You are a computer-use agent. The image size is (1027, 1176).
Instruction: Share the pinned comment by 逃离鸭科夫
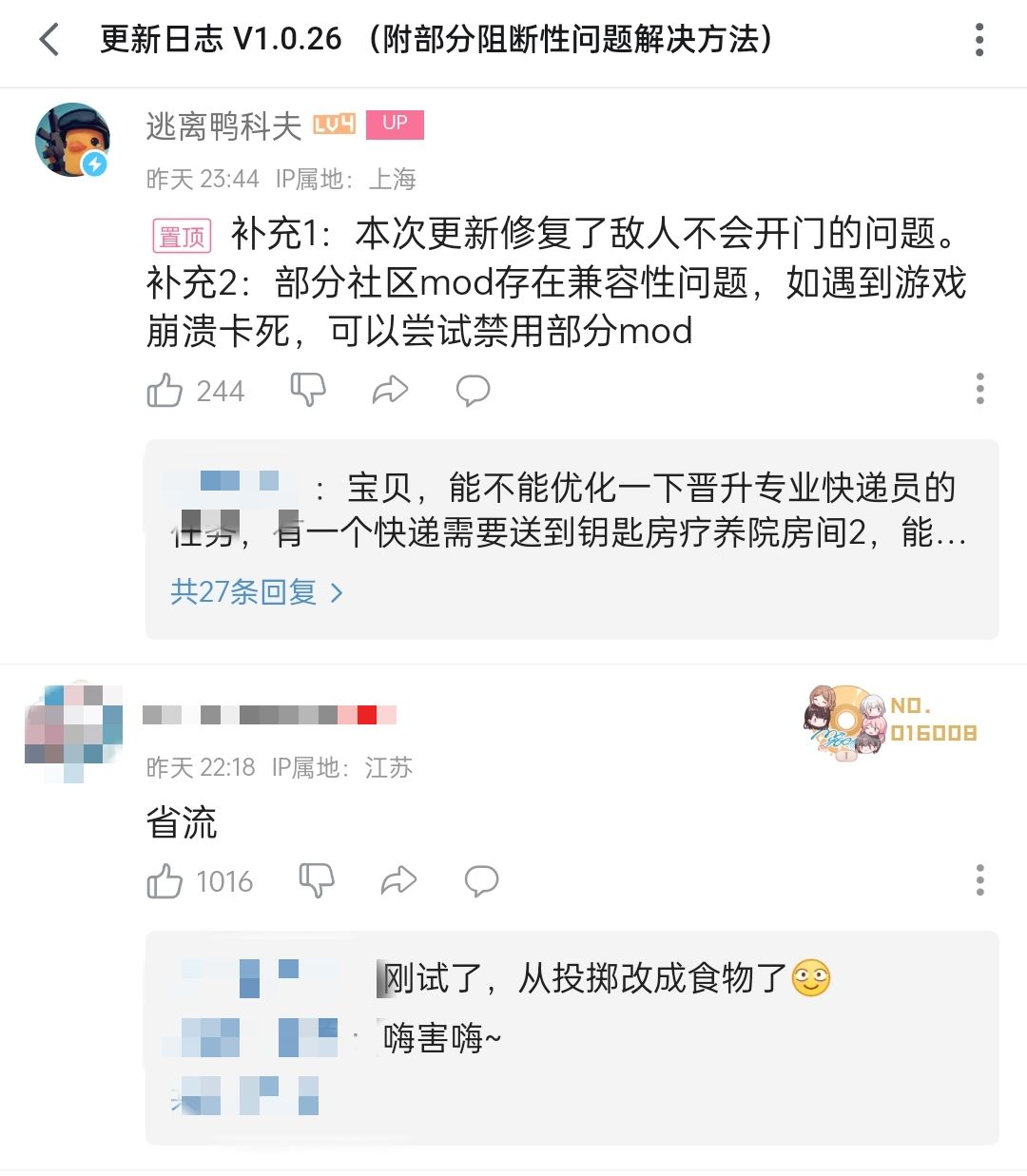point(390,390)
